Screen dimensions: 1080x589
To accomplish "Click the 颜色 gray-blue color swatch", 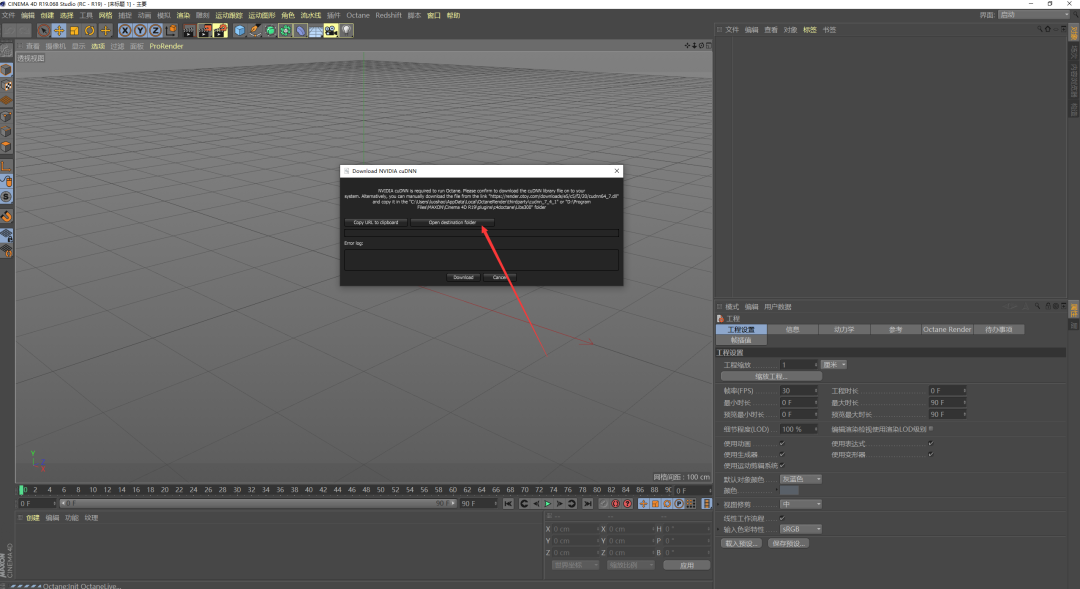I will pyautogui.click(x=789, y=490).
